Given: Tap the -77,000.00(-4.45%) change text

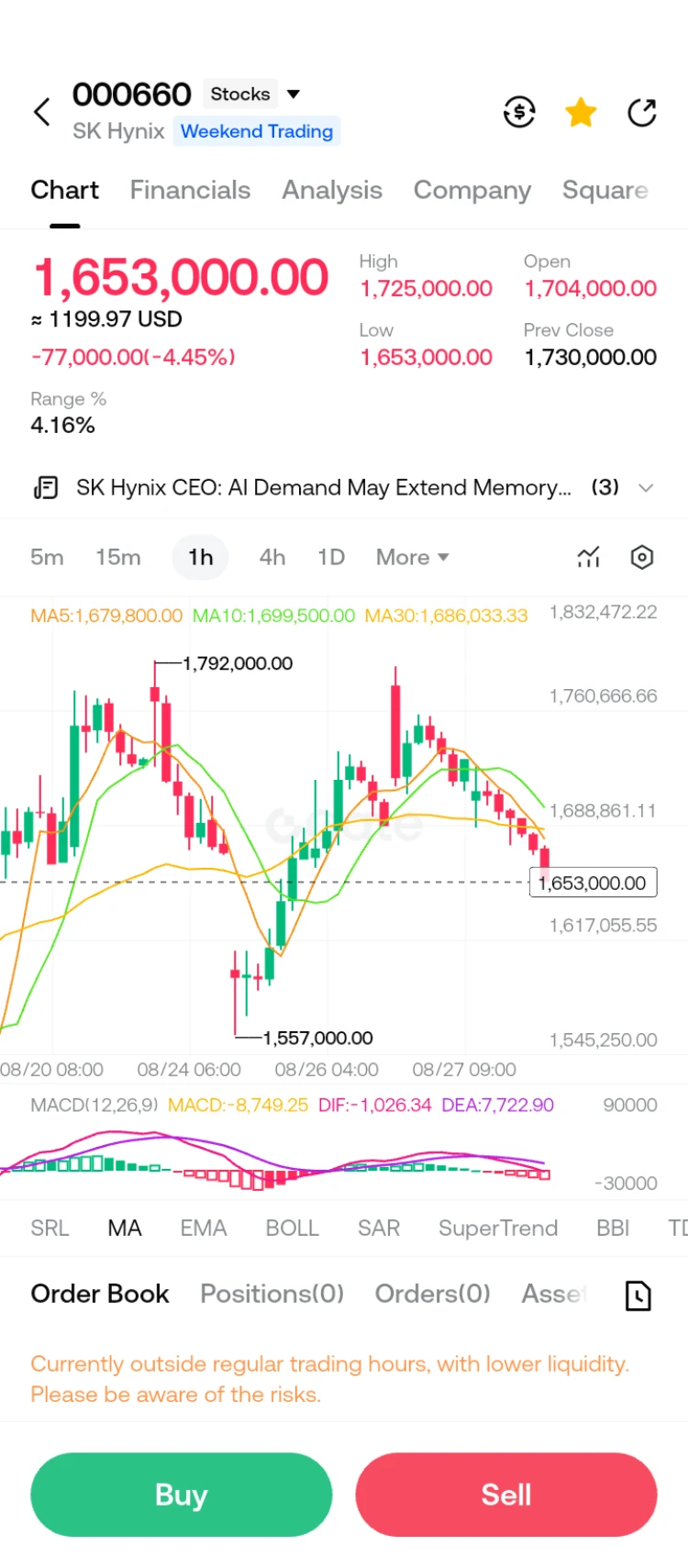Looking at the screenshot, I should point(133,357).
